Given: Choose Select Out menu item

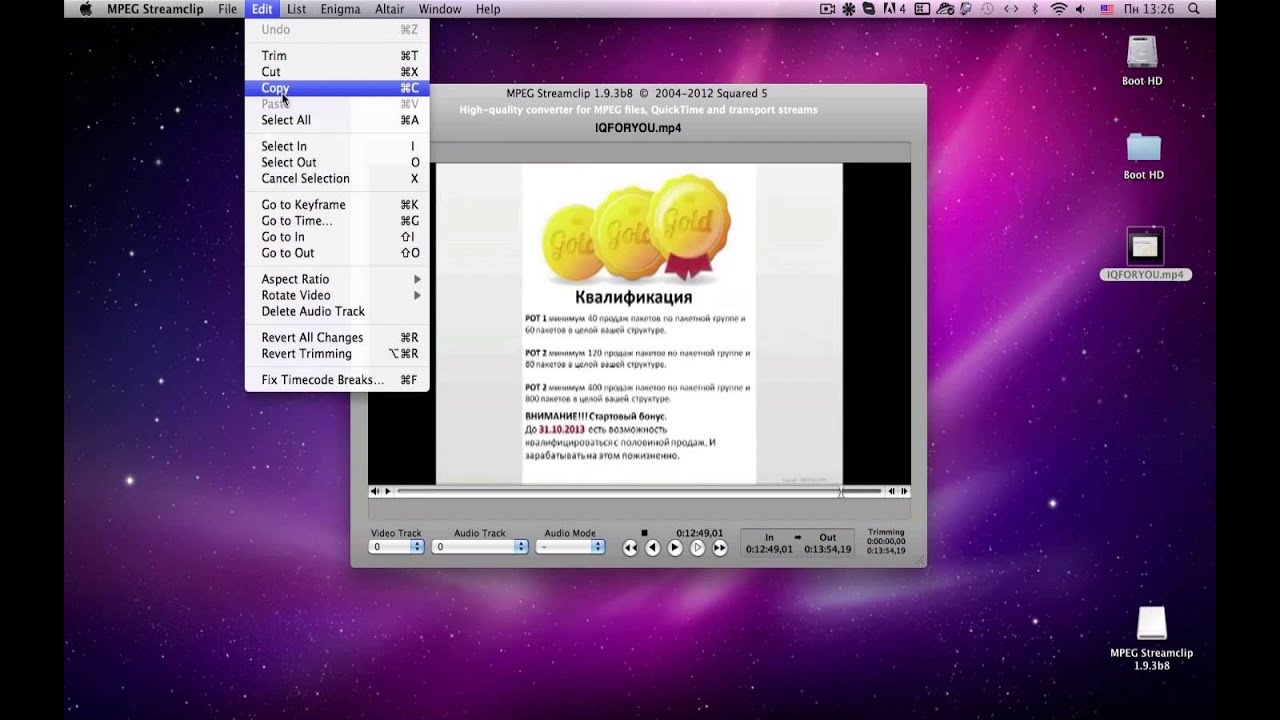Looking at the screenshot, I should (x=337, y=162).
